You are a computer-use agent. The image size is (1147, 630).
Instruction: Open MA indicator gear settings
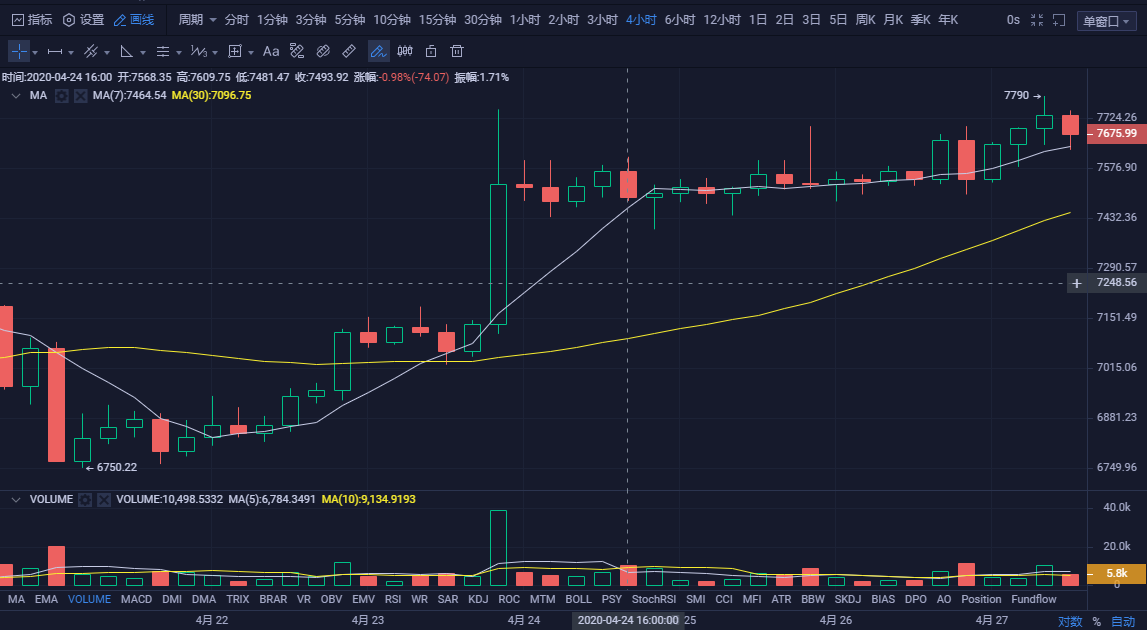[62, 96]
